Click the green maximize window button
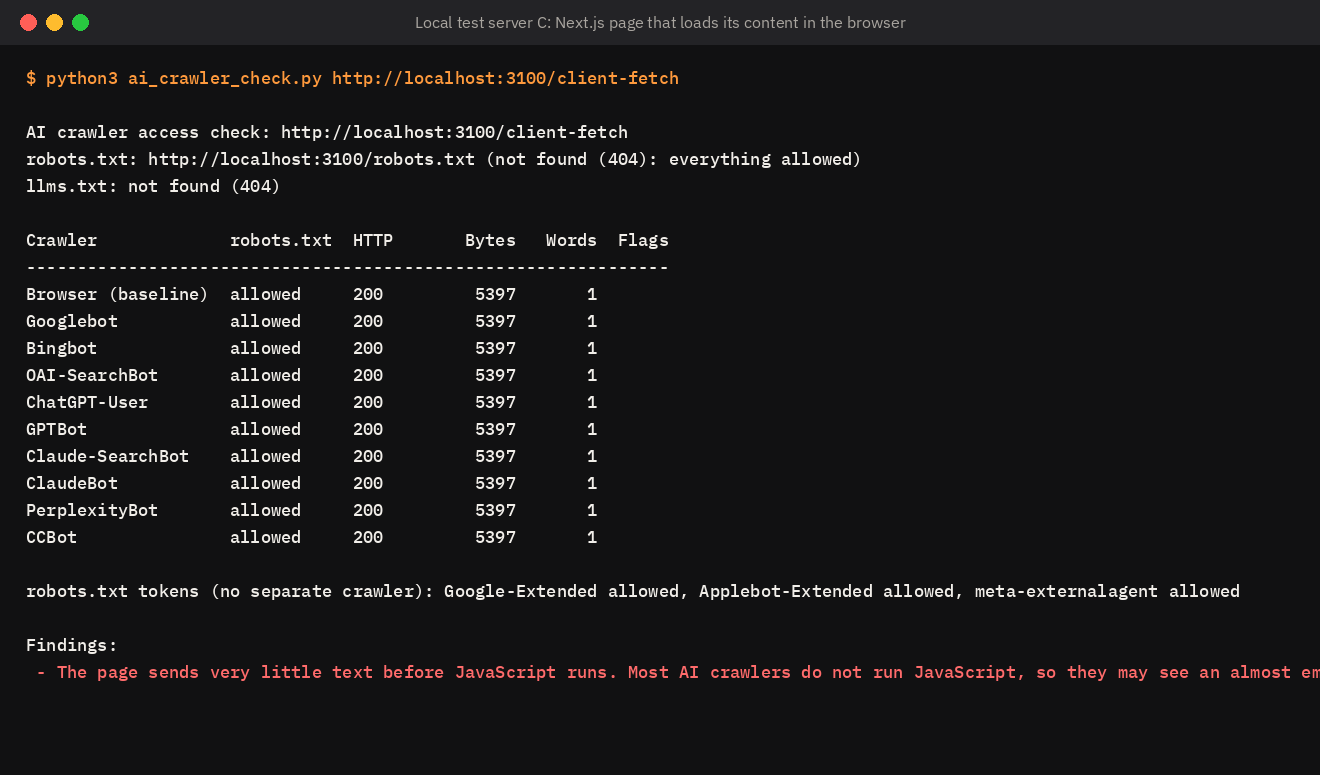Screen dimensions: 1320x775 (80, 22)
